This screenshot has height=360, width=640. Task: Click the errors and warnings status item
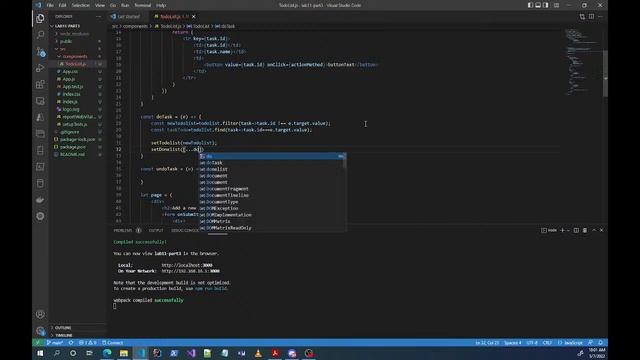coord(87,343)
